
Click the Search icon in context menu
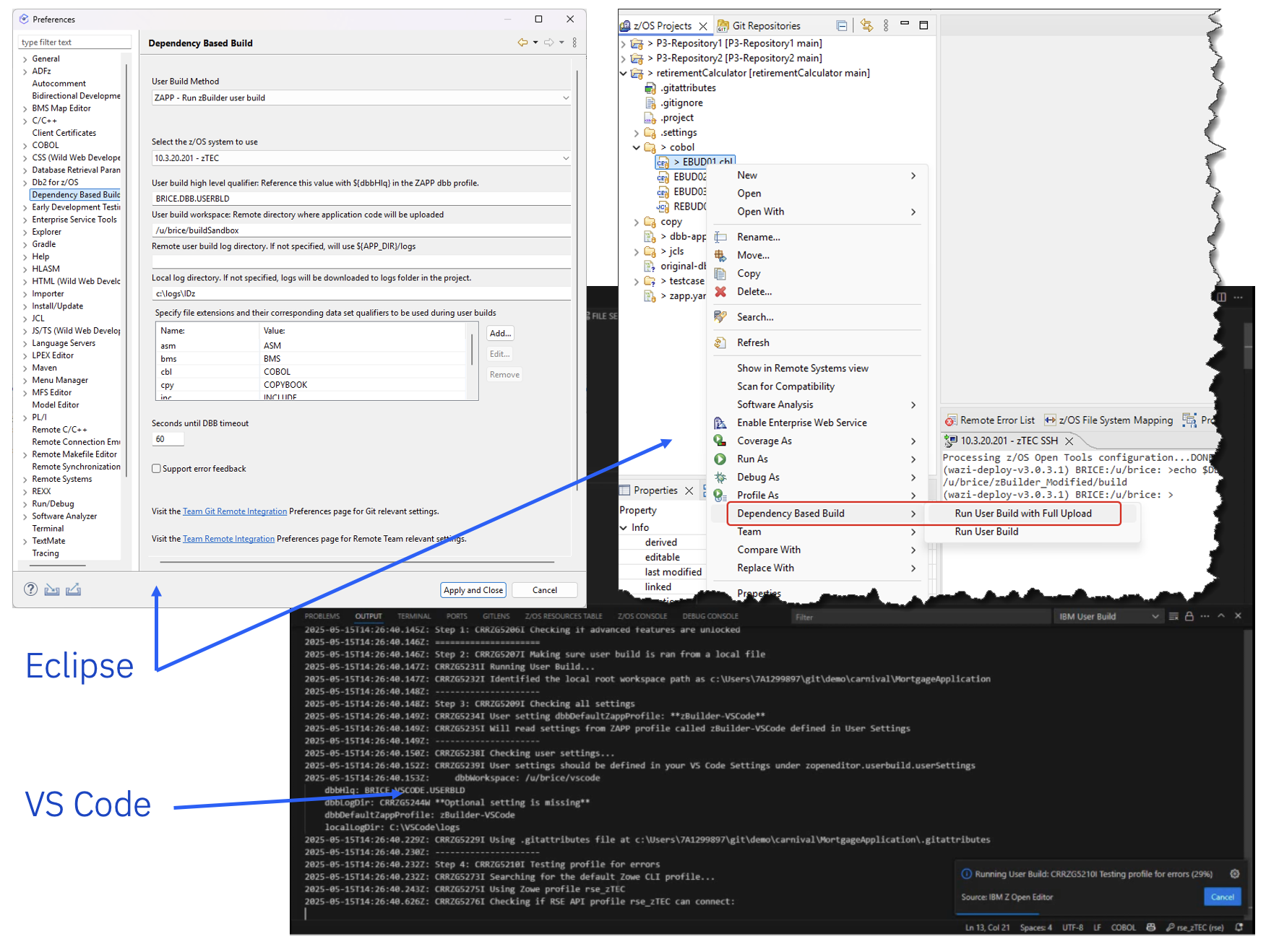click(x=720, y=317)
